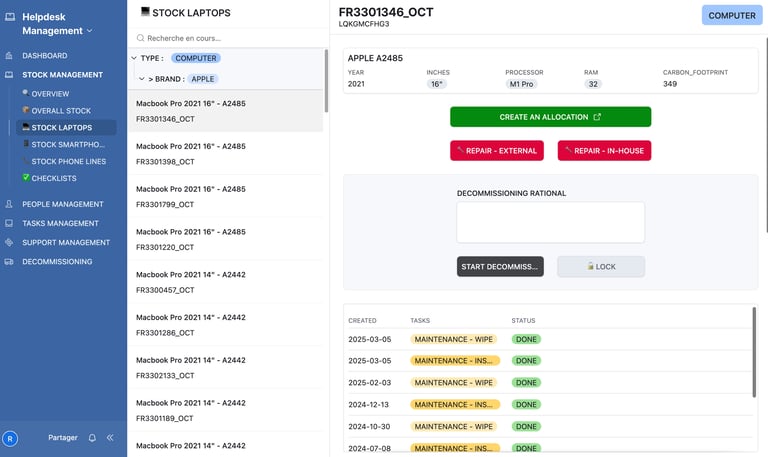The height and width of the screenshot is (457, 768).
Task: Click the Decommissioning Rational text box
Action: point(550,222)
